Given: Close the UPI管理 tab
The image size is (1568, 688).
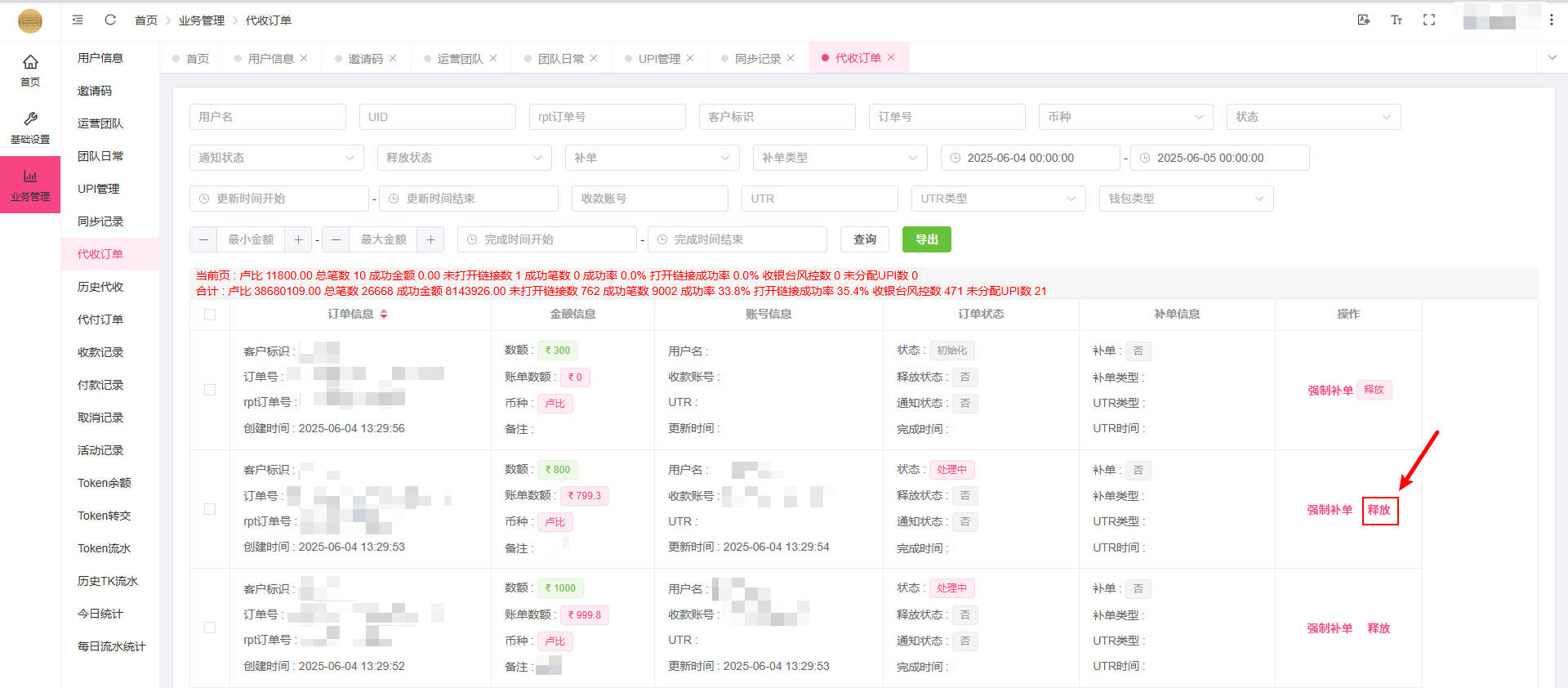Looking at the screenshot, I should pos(690,58).
